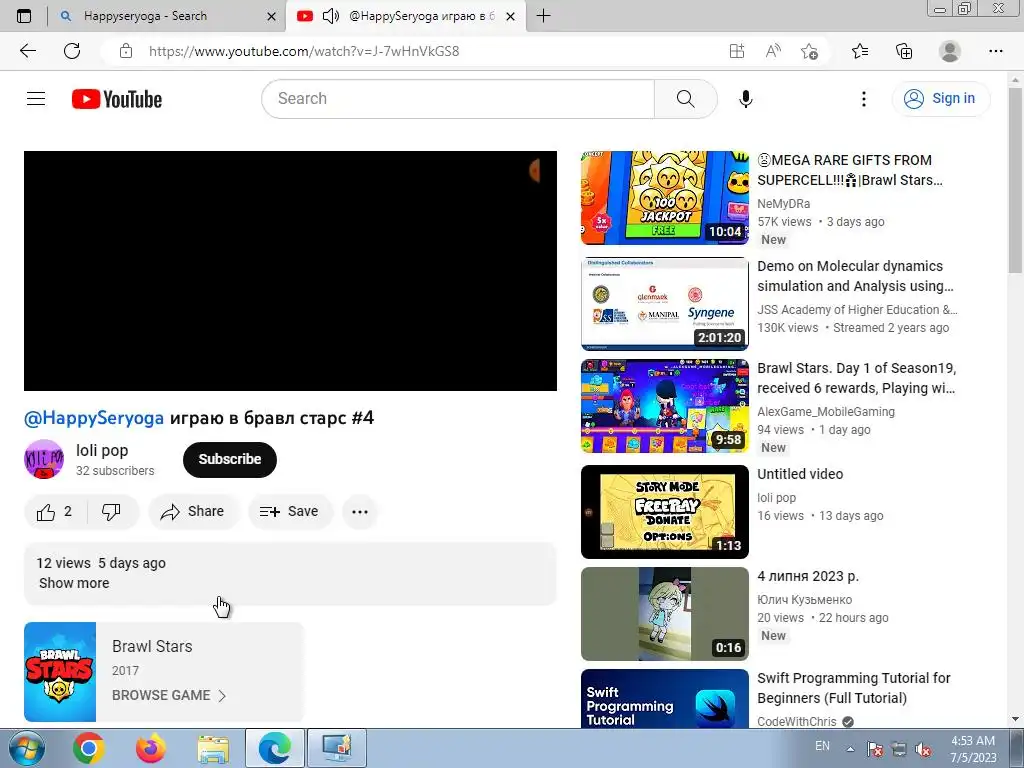Open the 'Untitled video' title

pos(800,474)
